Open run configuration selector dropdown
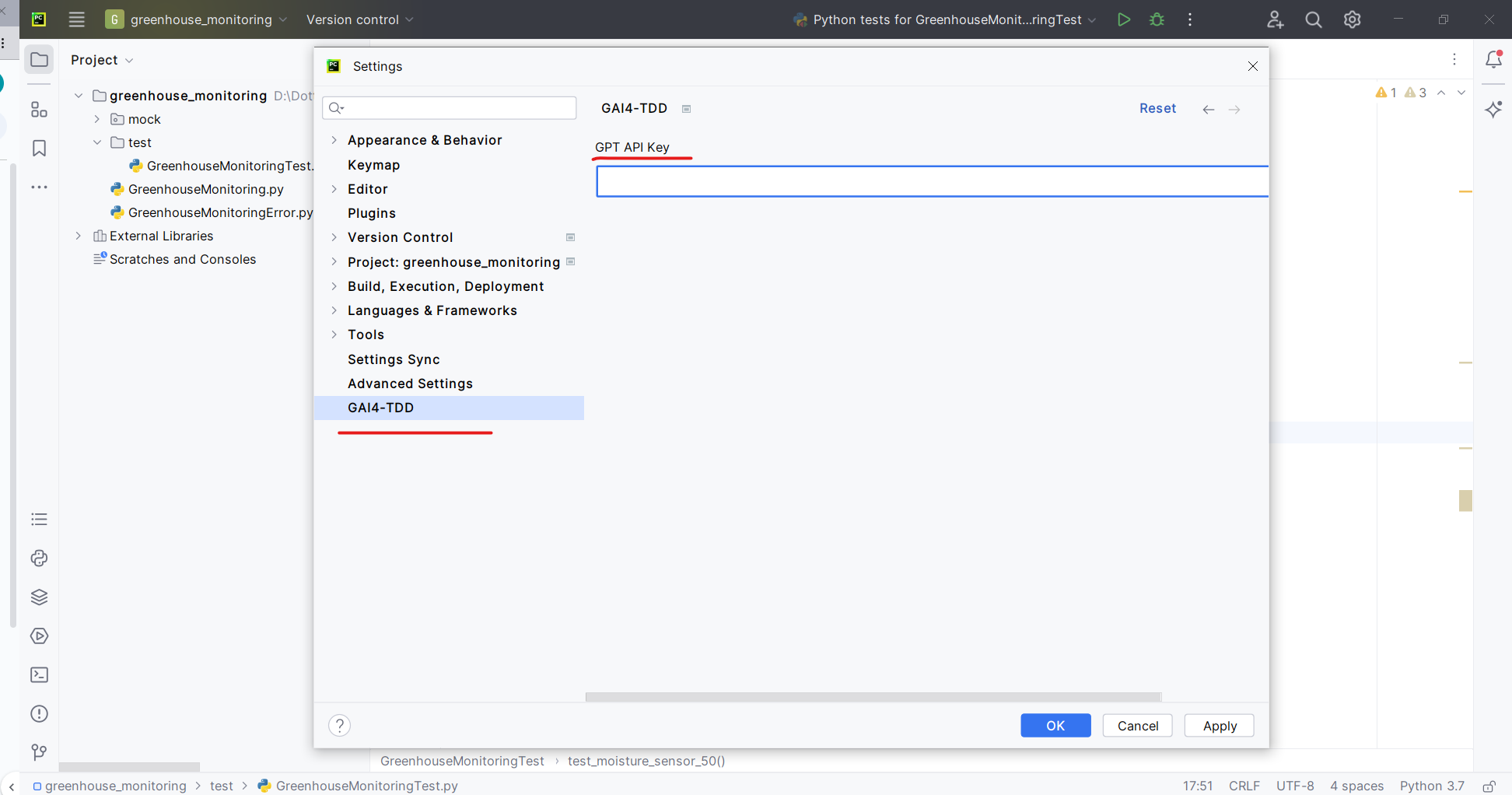The height and width of the screenshot is (795, 1512). click(x=944, y=19)
